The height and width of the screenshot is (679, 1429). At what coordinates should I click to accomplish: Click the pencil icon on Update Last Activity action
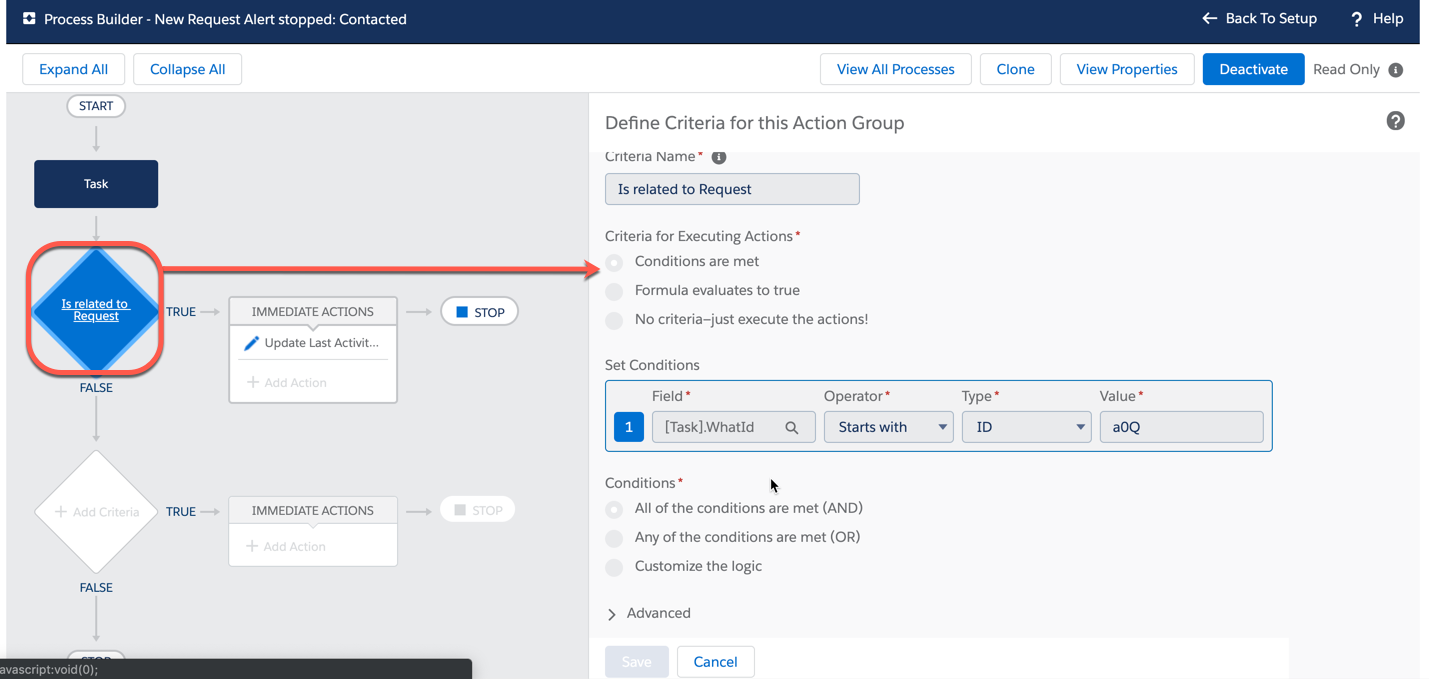coord(252,343)
